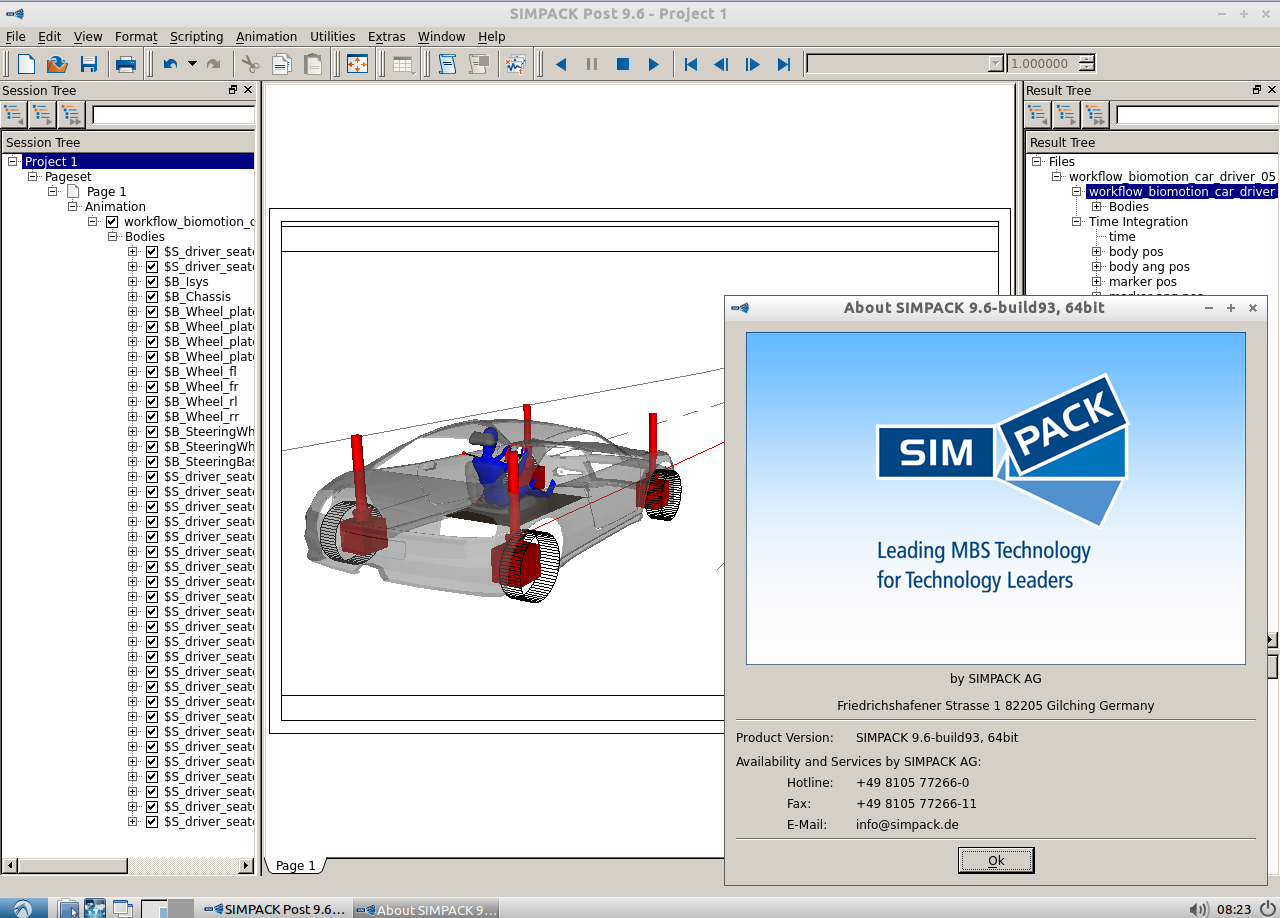Uncheck the $B_Wheel_fr checkbox
This screenshot has width=1280, height=918.
152,387
